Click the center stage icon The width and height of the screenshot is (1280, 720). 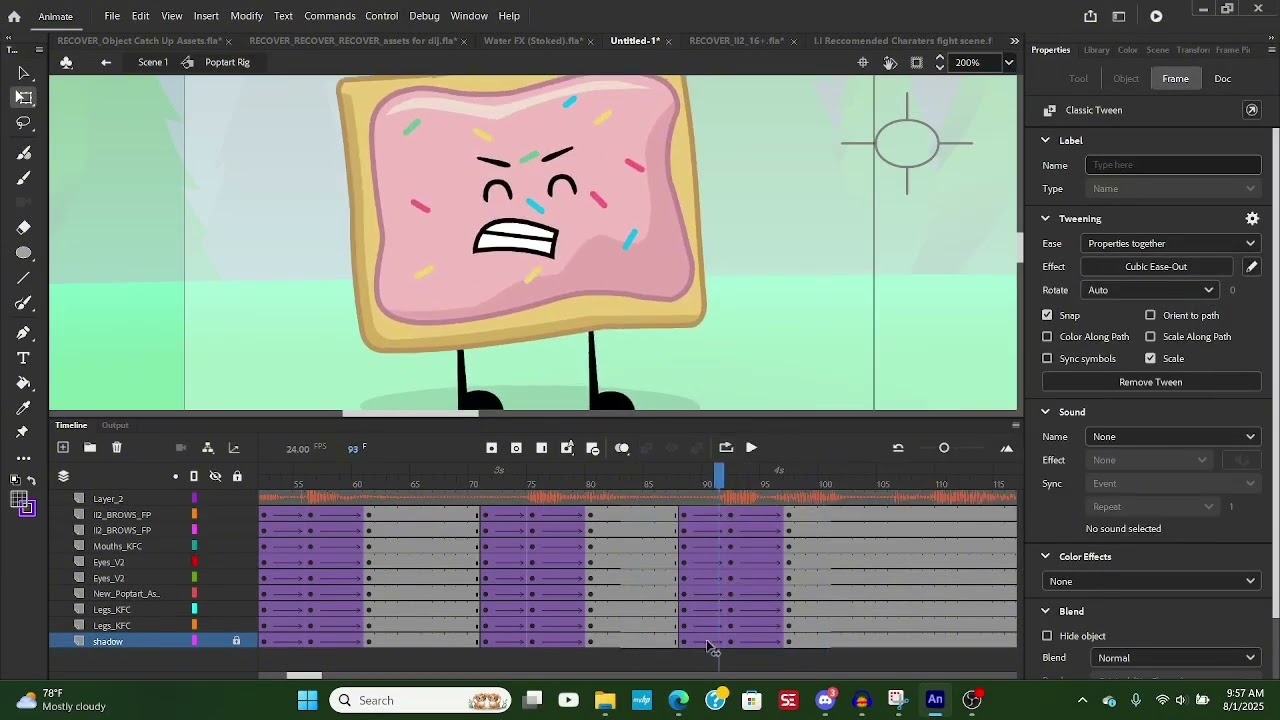(x=863, y=62)
